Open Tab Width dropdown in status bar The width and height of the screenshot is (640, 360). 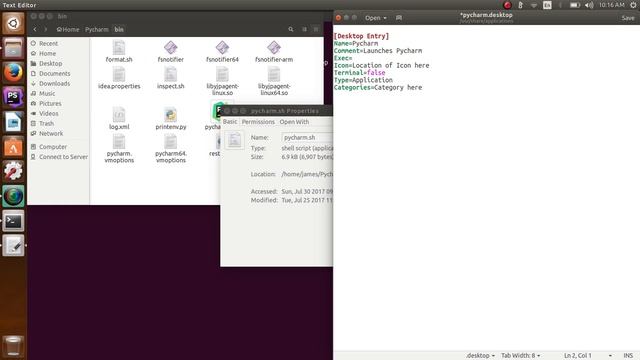click(x=520, y=356)
